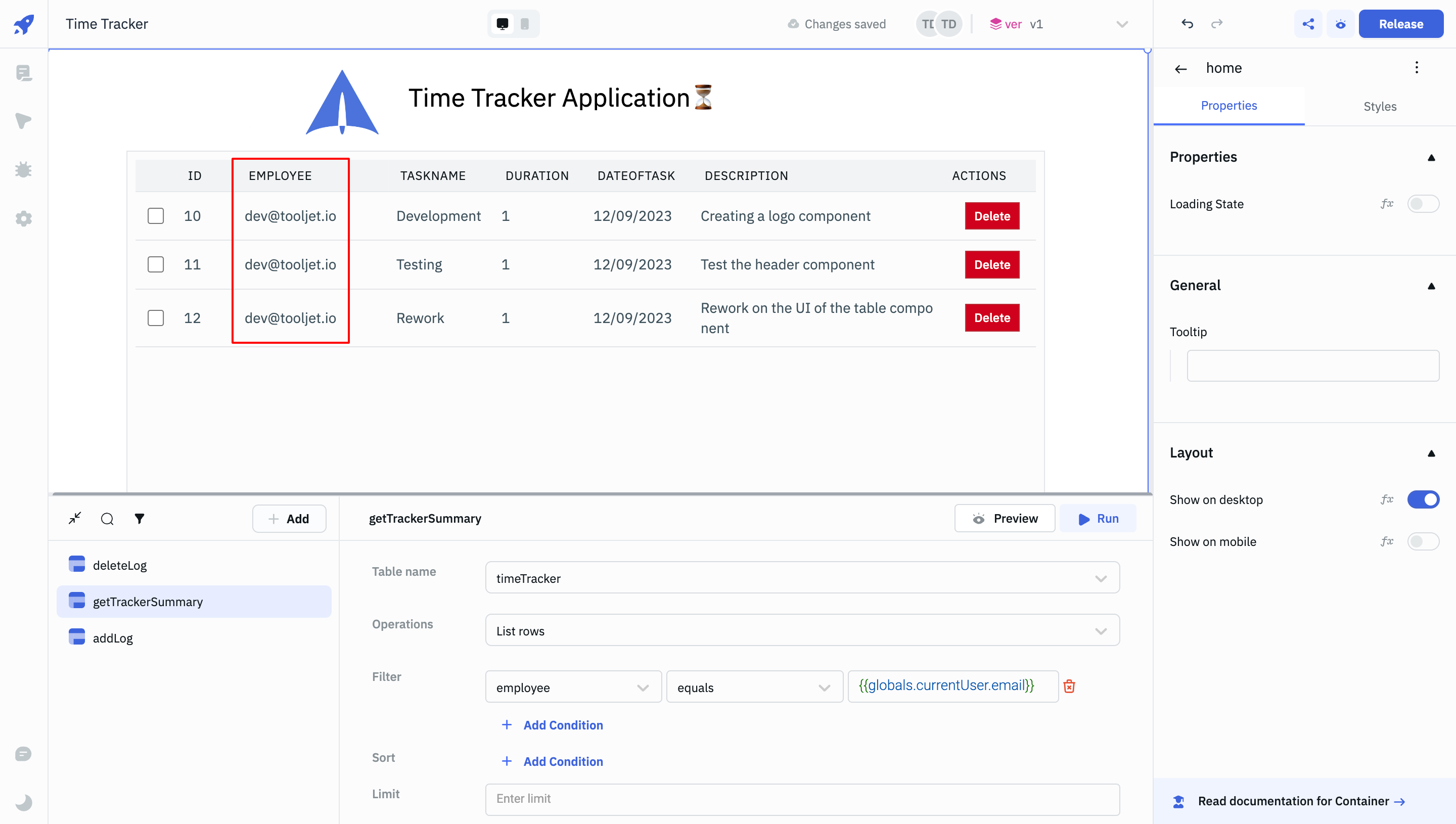Select the addLog query

click(113, 638)
